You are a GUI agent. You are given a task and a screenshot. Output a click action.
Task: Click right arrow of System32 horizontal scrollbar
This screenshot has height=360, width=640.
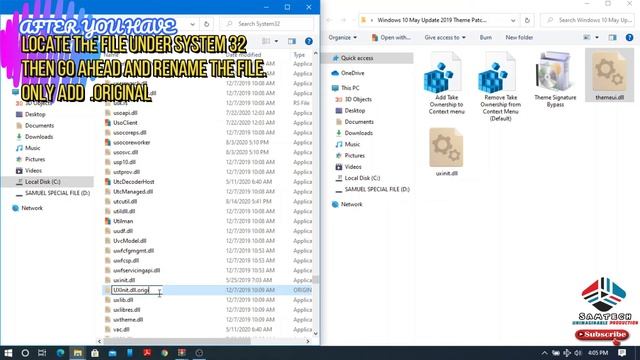[308, 341]
